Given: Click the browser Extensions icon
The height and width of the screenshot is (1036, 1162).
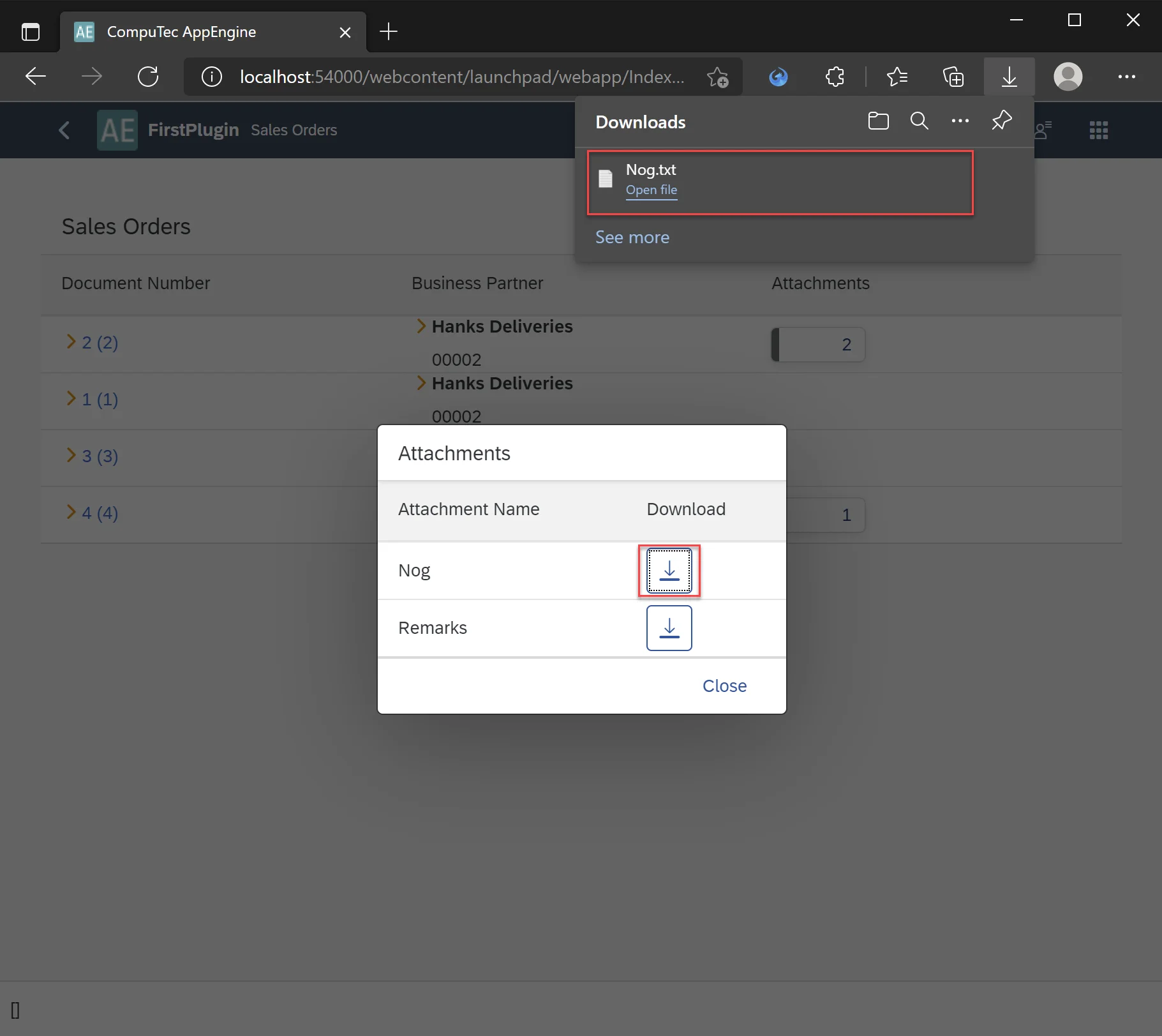Looking at the screenshot, I should click(x=835, y=77).
